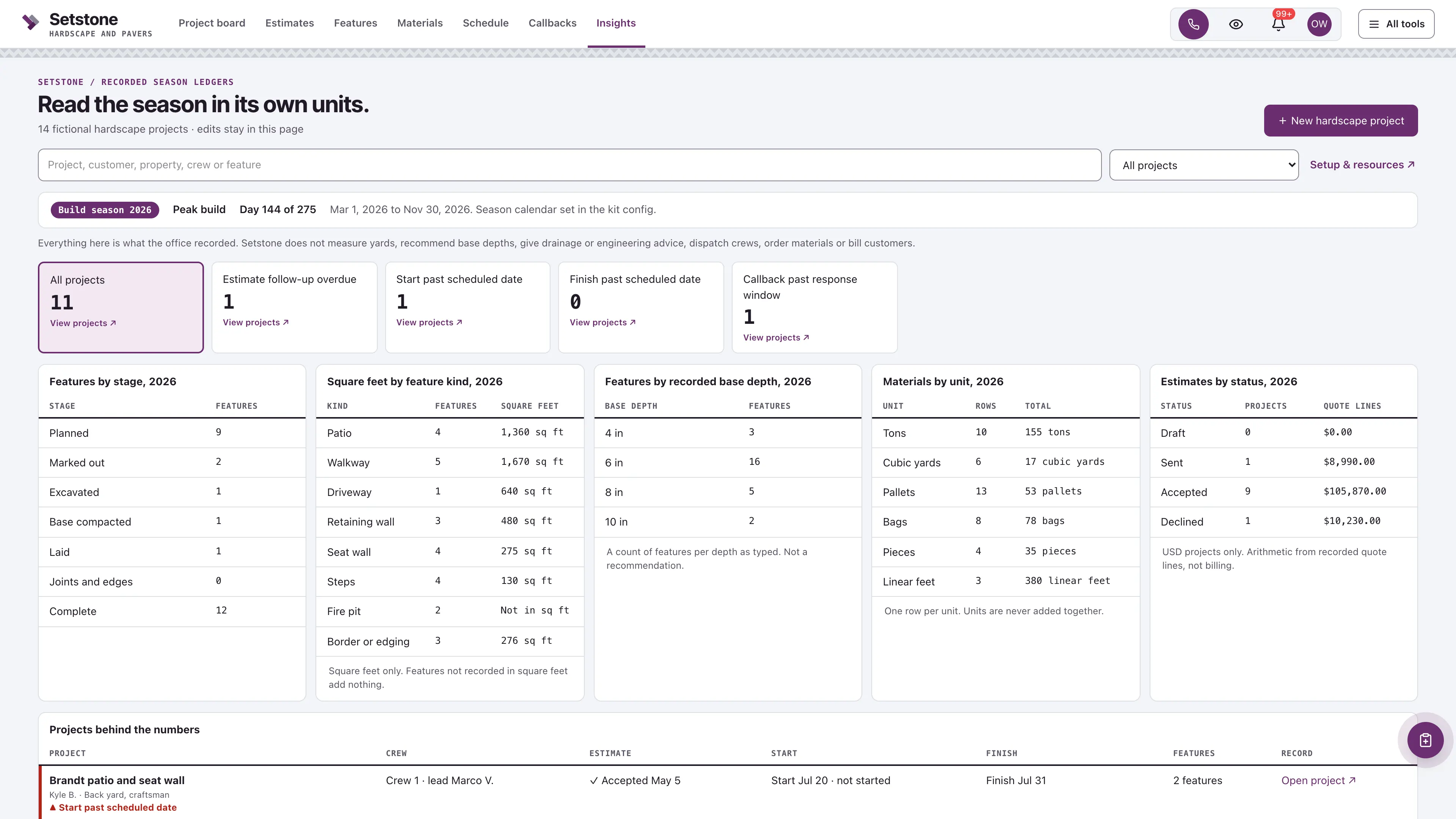The height and width of the screenshot is (819, 1456).
Task: View projects with estimate follow-up overdue
Action: [x=256, y=322]
